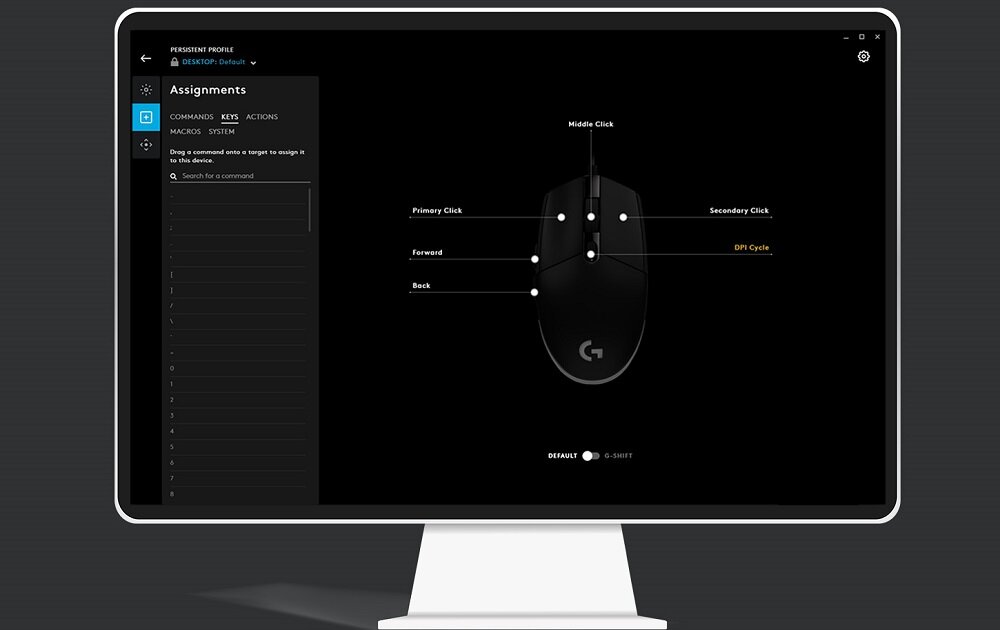Click the G logo on the mouse
The image size is (1000, 630).
591,351
